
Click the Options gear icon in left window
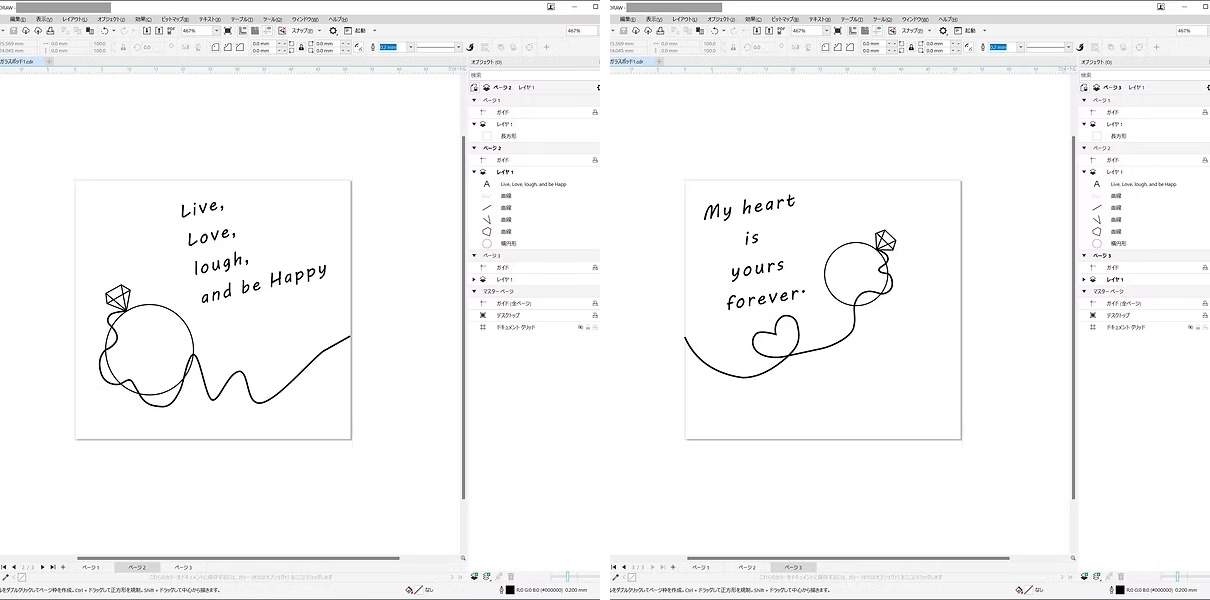coord(334,31)
